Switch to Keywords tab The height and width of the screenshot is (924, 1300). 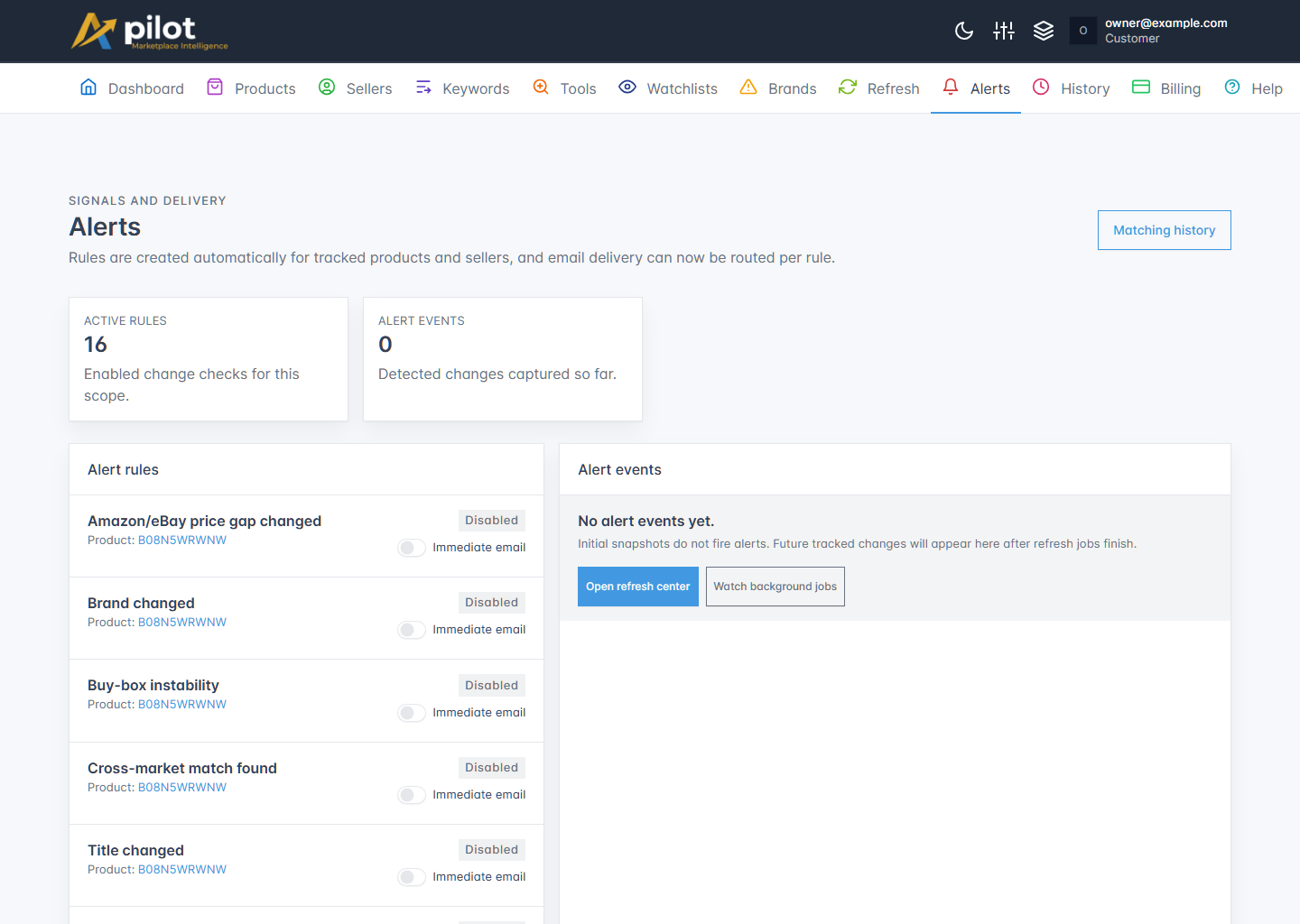click(462, 88)
